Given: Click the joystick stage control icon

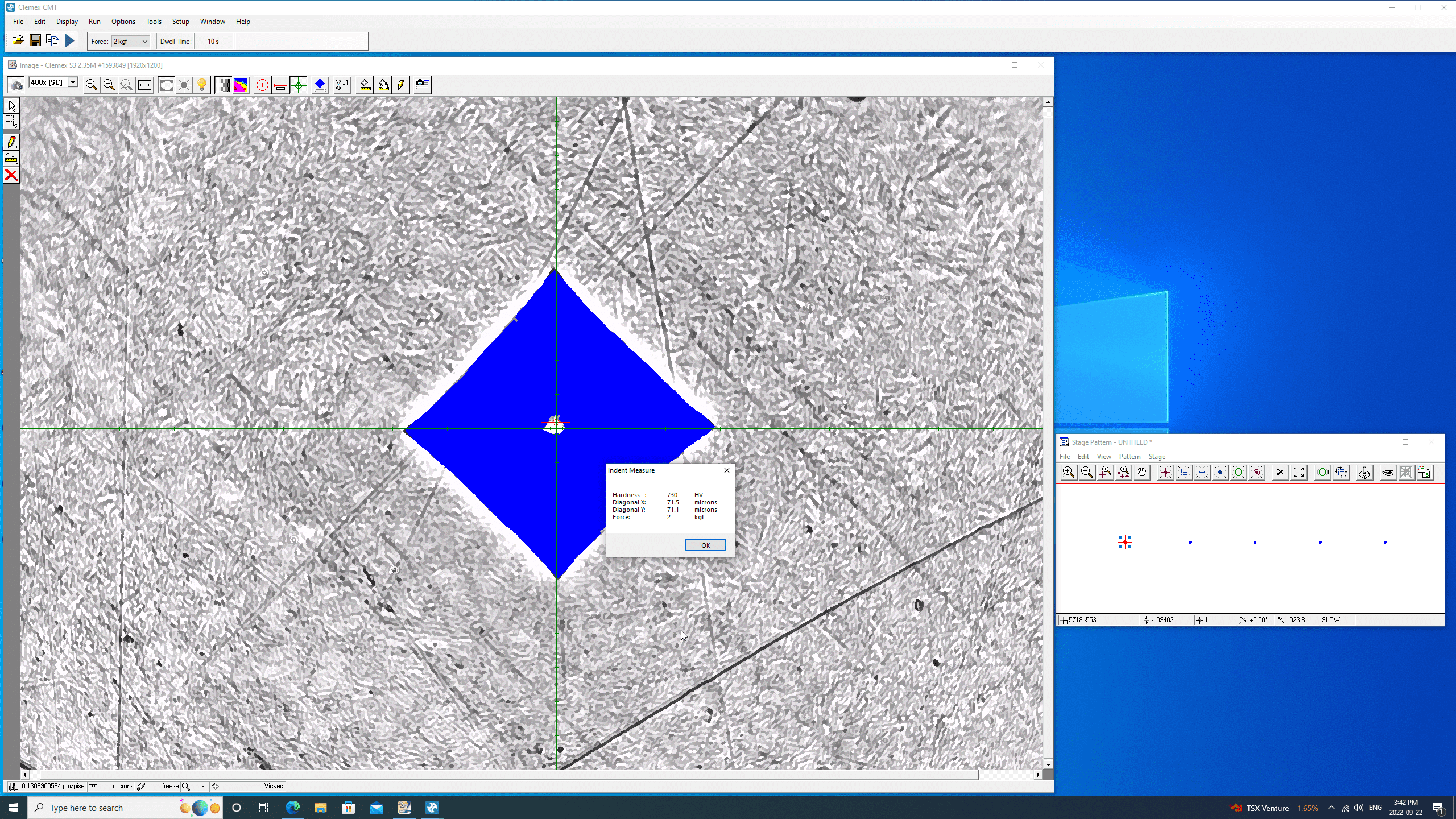Looking at the screenshot, I should tap(1364, 473).
